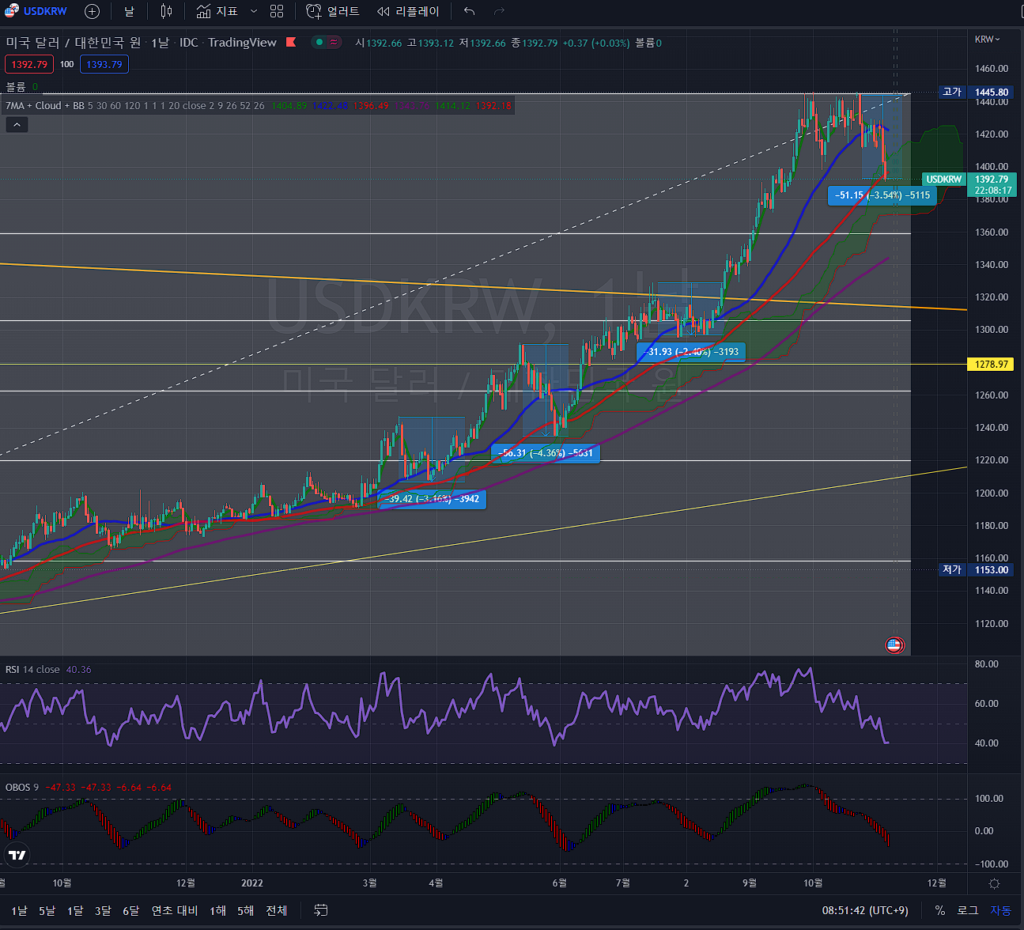The image size is (1024, 930).
Task: Toggle 로그 logarithmic scale
Action: pos(968,910)
